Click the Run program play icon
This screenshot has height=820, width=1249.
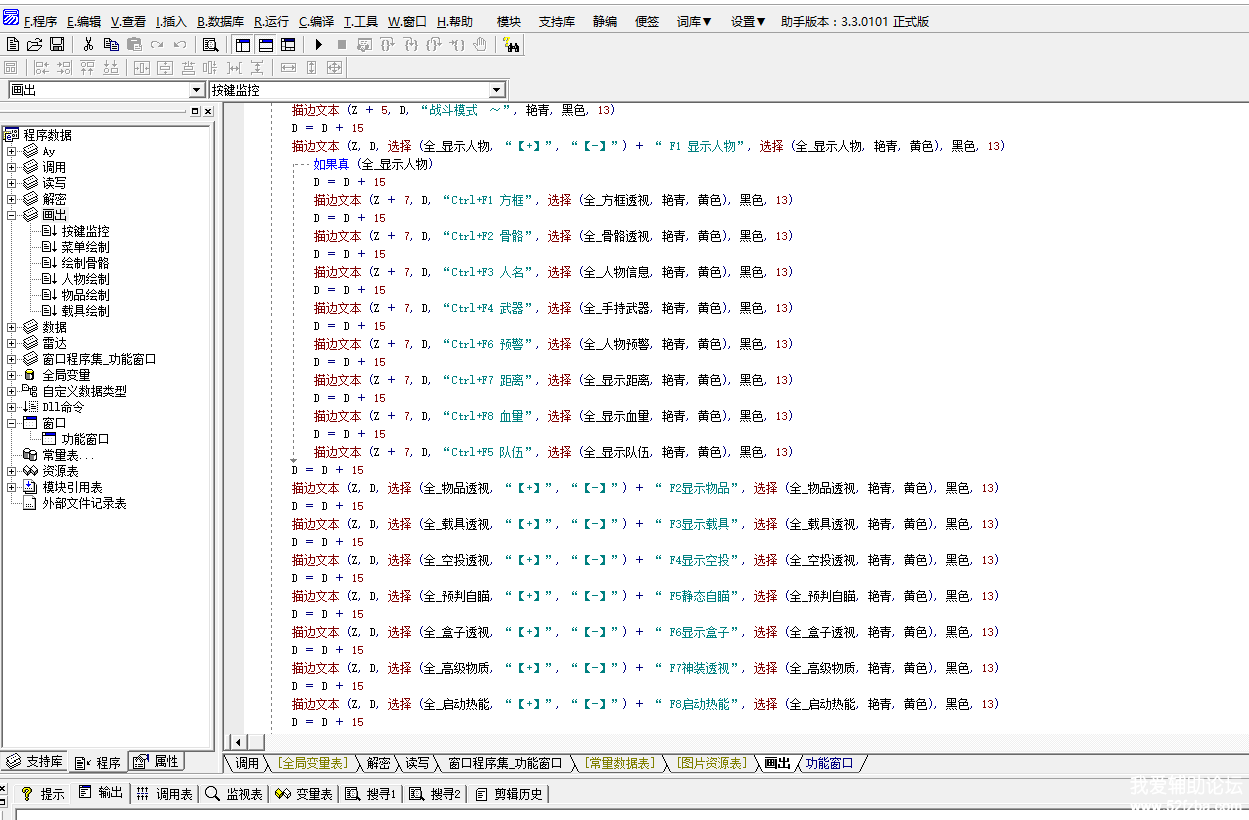pyautogui.click(x=318, y=44)
